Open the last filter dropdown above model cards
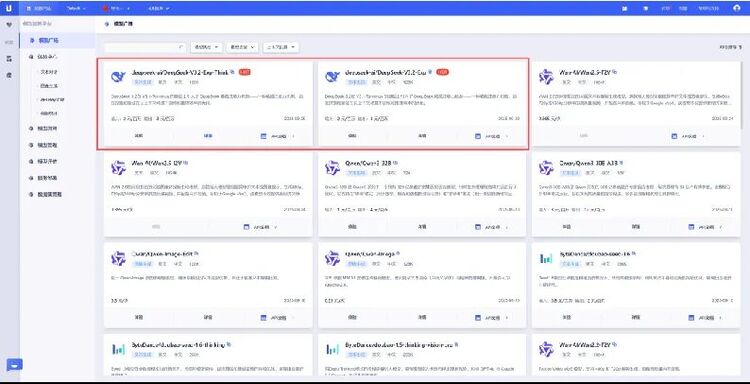Viewport: 750px width, 384px height. click(x=281, y=47)
